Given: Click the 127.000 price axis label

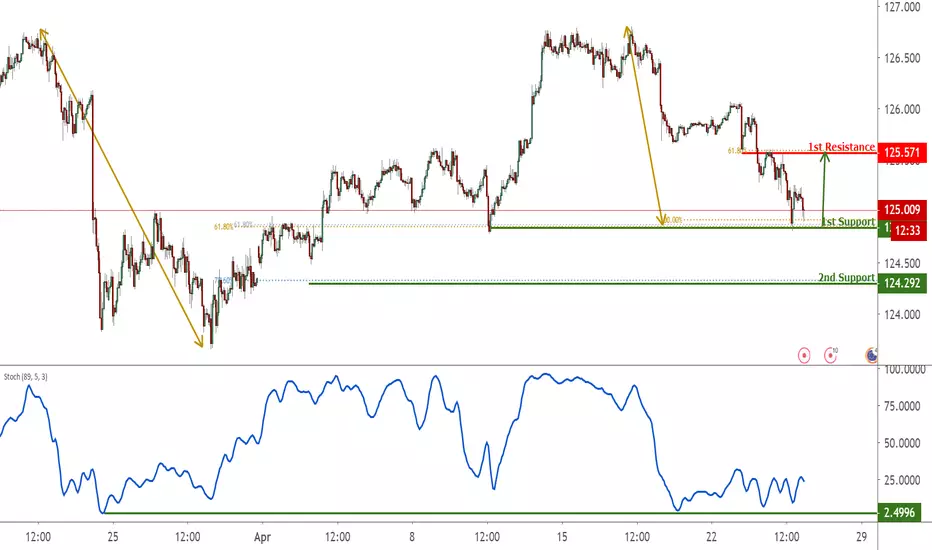Looking at the screenshot, I should (902, 7).
